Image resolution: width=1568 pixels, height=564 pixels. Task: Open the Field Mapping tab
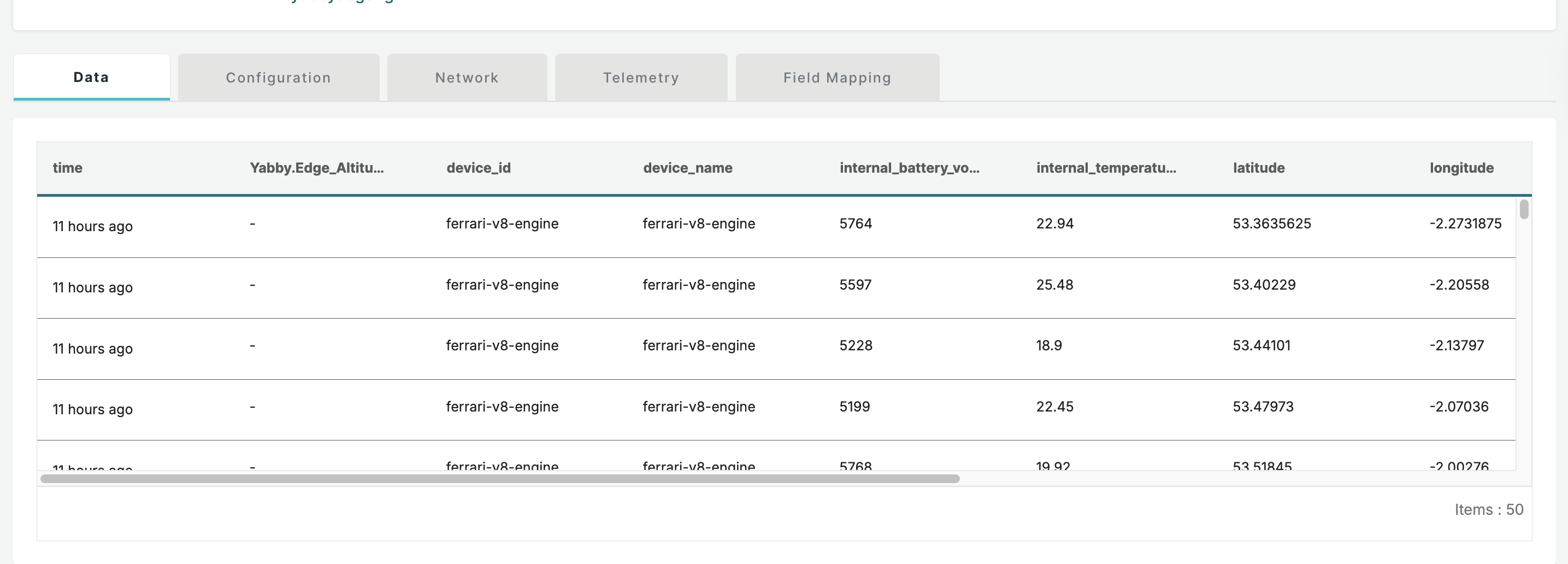[x=837, y=78]
